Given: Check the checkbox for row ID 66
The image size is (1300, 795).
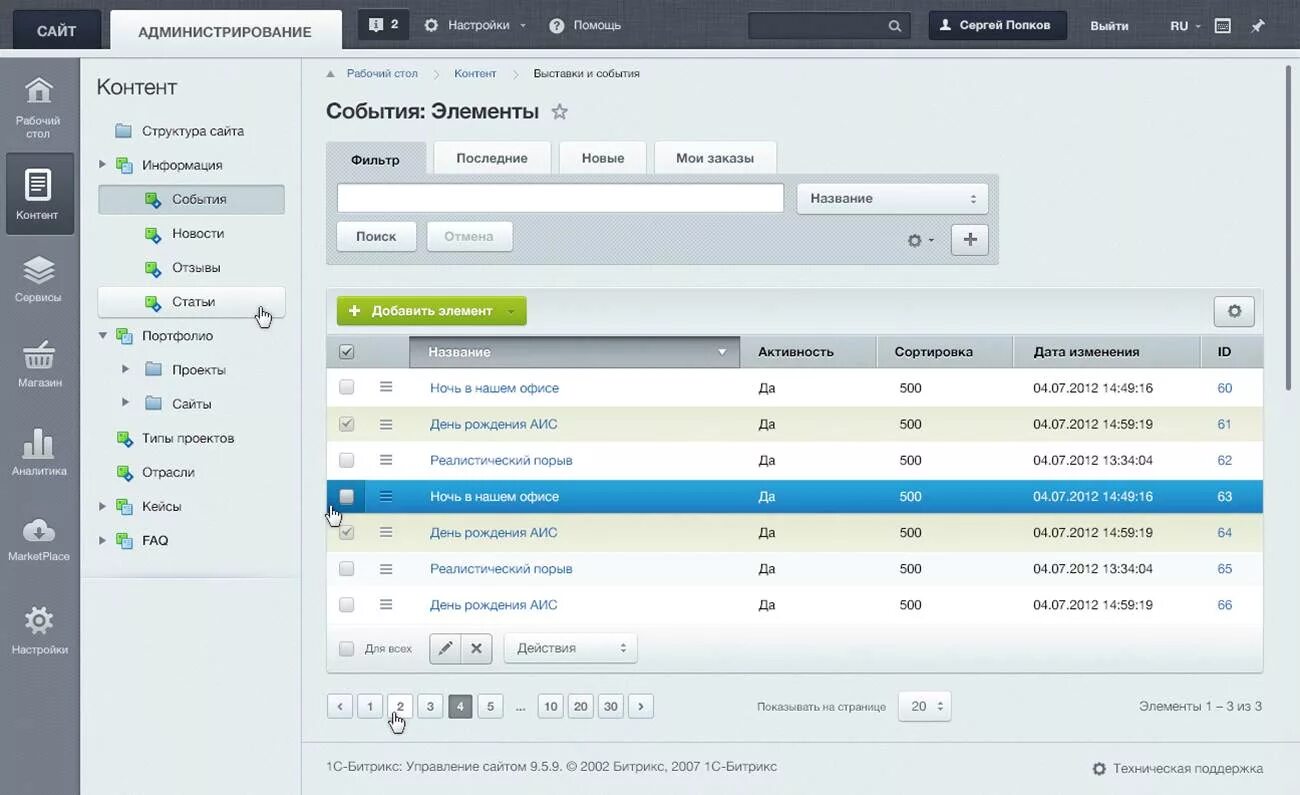Looking at the screenshot, I should 347,604.
